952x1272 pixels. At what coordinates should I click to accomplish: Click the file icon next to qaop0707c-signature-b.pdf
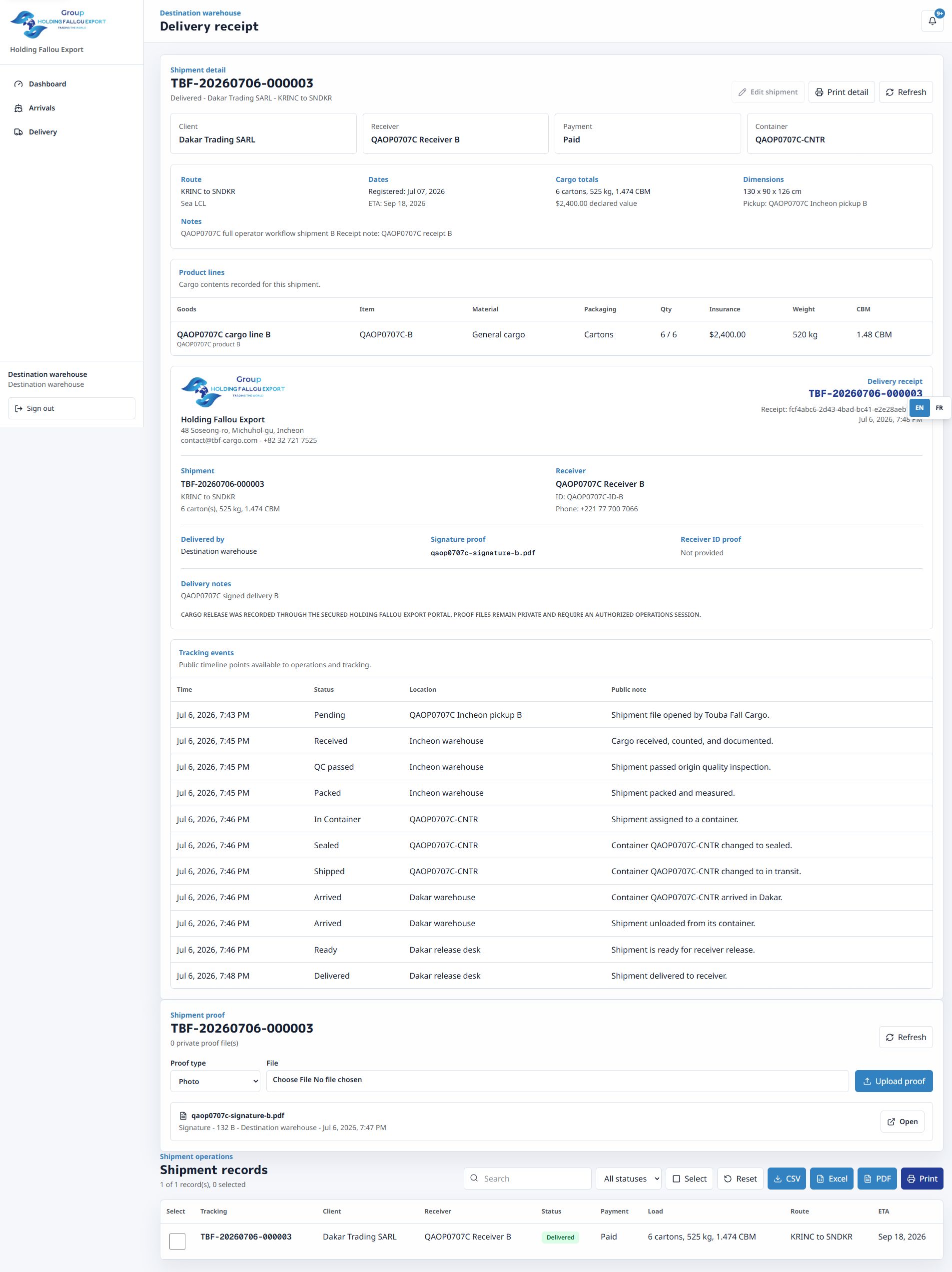point(183,1115)
